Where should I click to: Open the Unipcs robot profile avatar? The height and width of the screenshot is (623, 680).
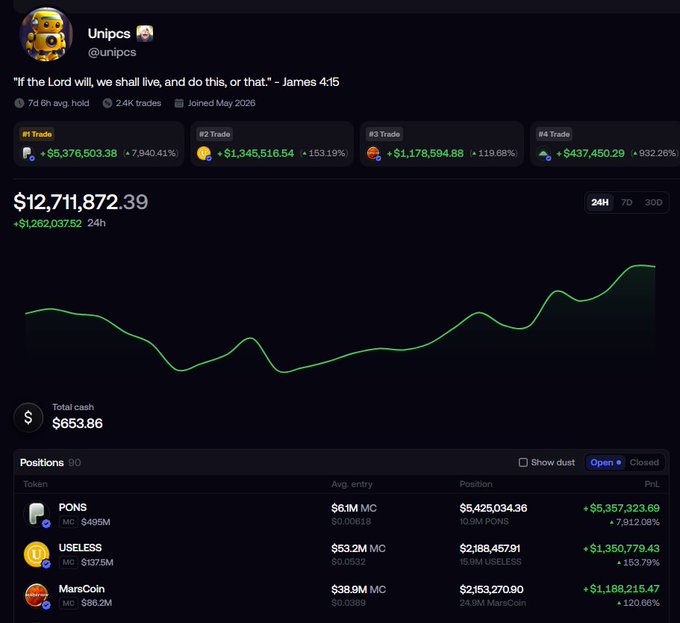pyautogui.click(x=46, y=34)
